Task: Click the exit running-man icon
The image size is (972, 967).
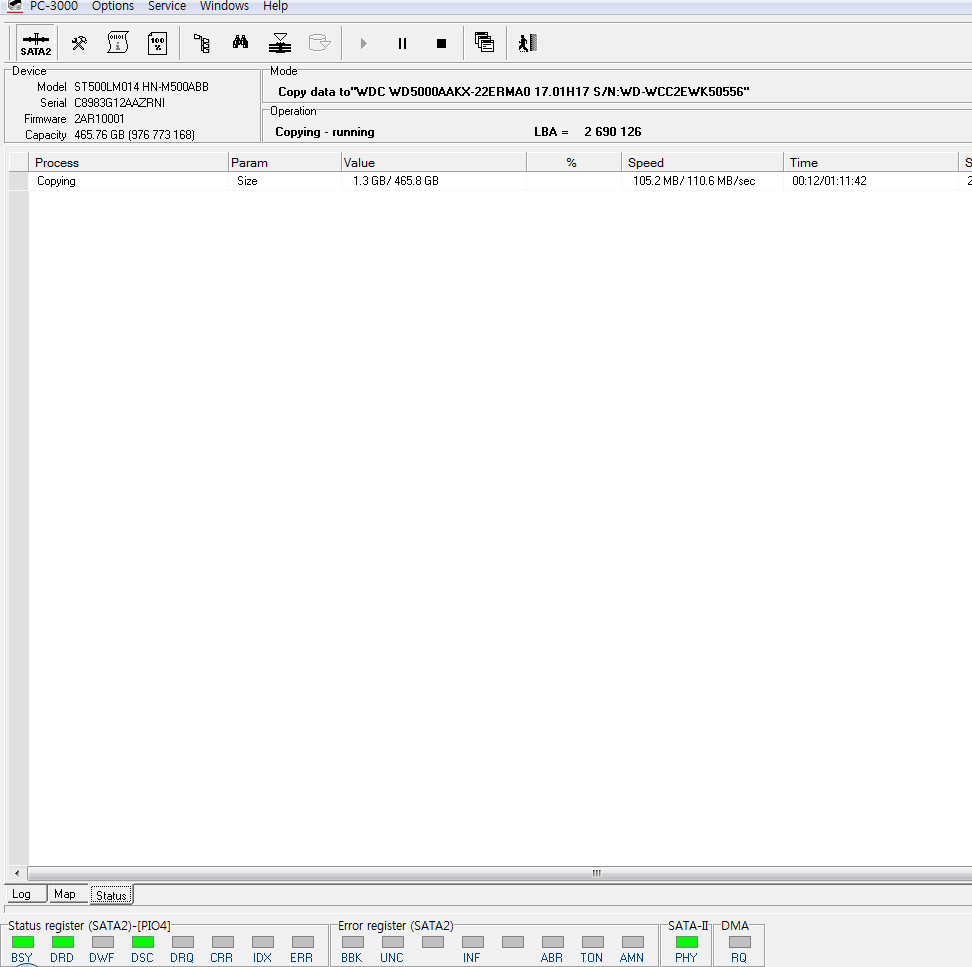Action: point(528,43)
